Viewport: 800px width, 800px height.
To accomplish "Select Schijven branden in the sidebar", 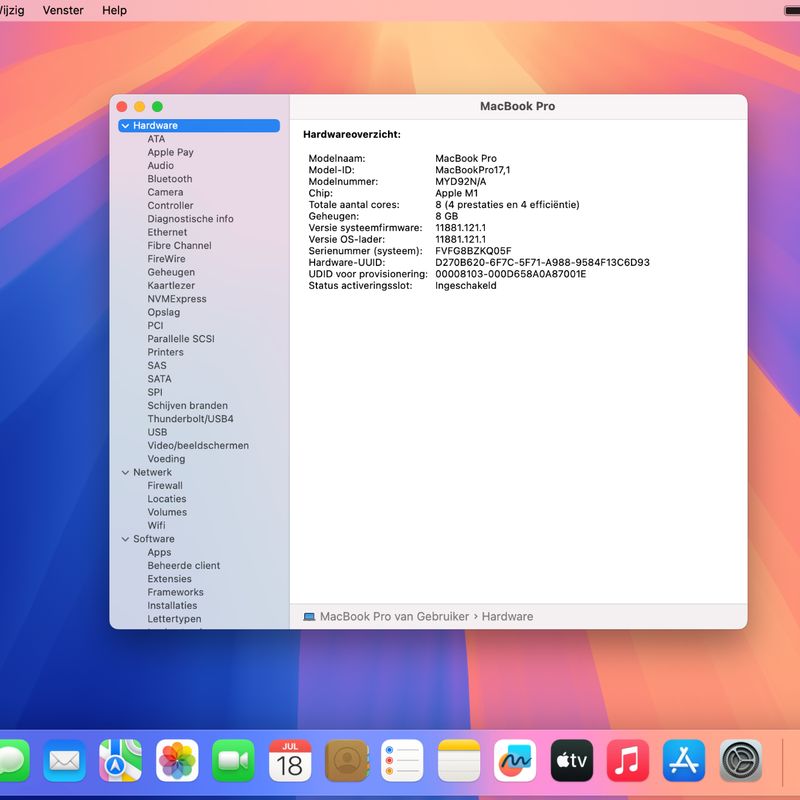I will (188, 405).
